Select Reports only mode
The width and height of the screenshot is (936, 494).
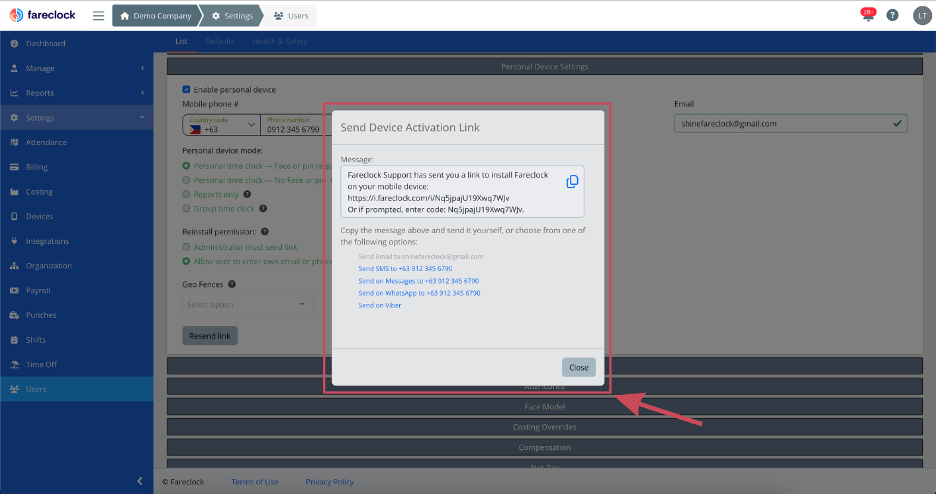[x=186, y=194]
